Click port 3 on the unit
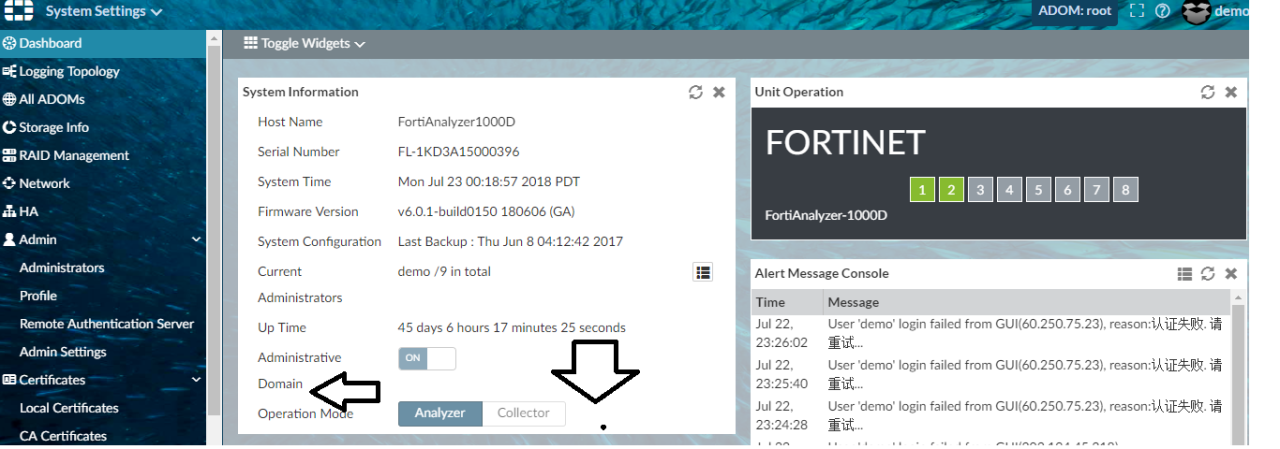The width and height of the screenshot is (1280, 449). pyautogui.click(x=980, y=190)
